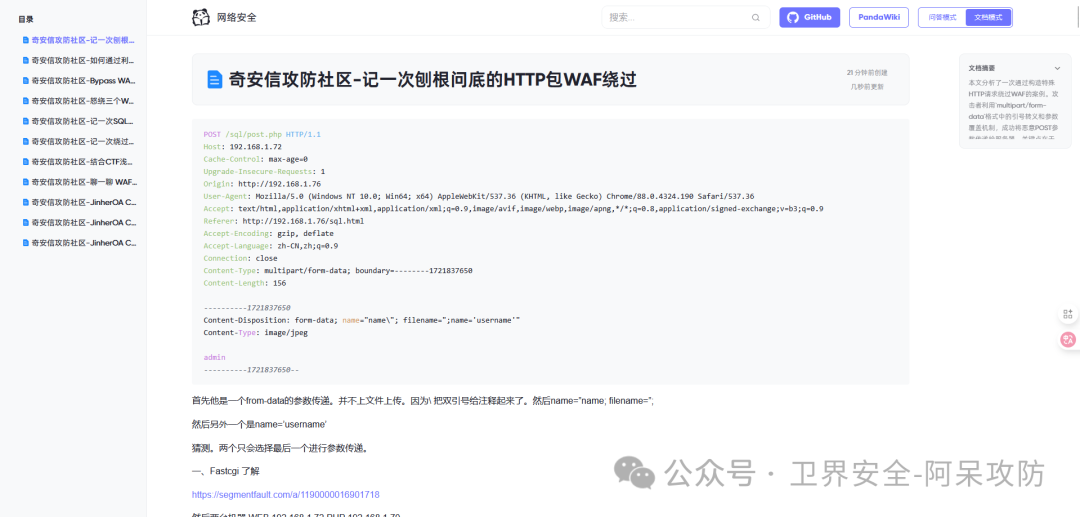
Task: Click the Content-Type: image/jpeg line
Action: click(x=256, y=333)
